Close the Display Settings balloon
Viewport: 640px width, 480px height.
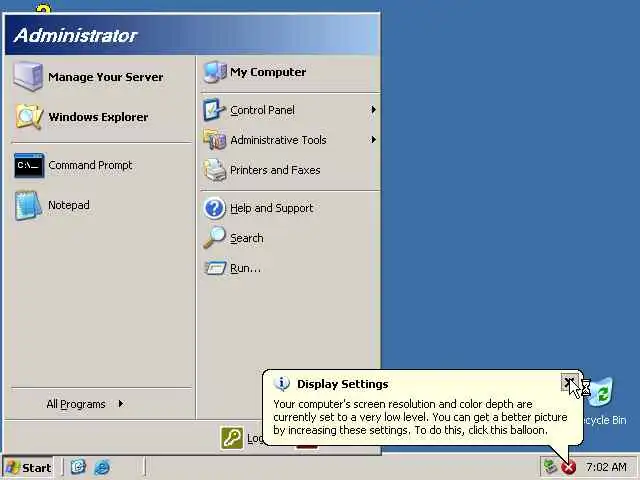568,382
